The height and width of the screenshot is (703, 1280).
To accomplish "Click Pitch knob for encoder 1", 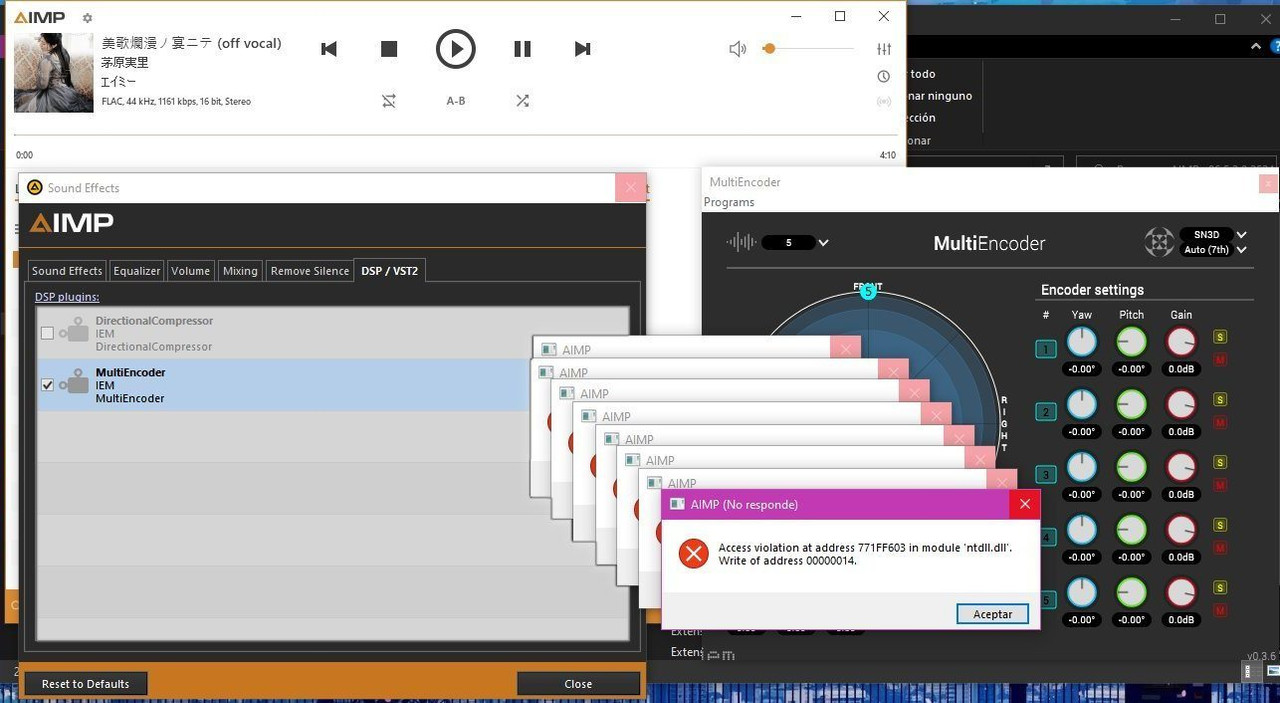I will 1131,342.
